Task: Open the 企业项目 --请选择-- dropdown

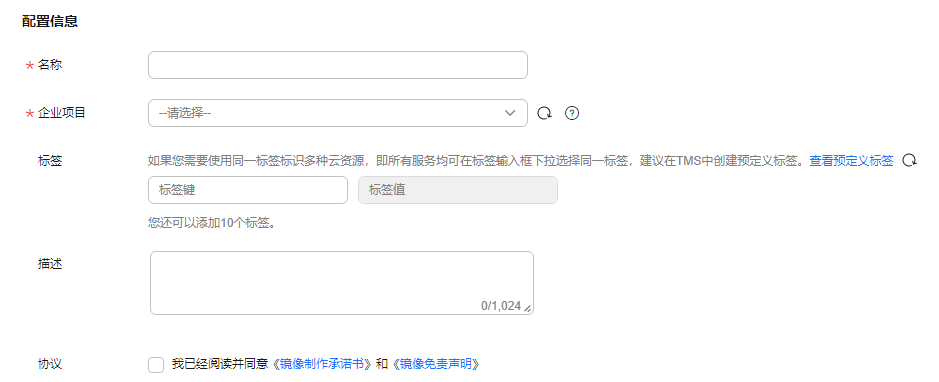Action: coord(338,113)
